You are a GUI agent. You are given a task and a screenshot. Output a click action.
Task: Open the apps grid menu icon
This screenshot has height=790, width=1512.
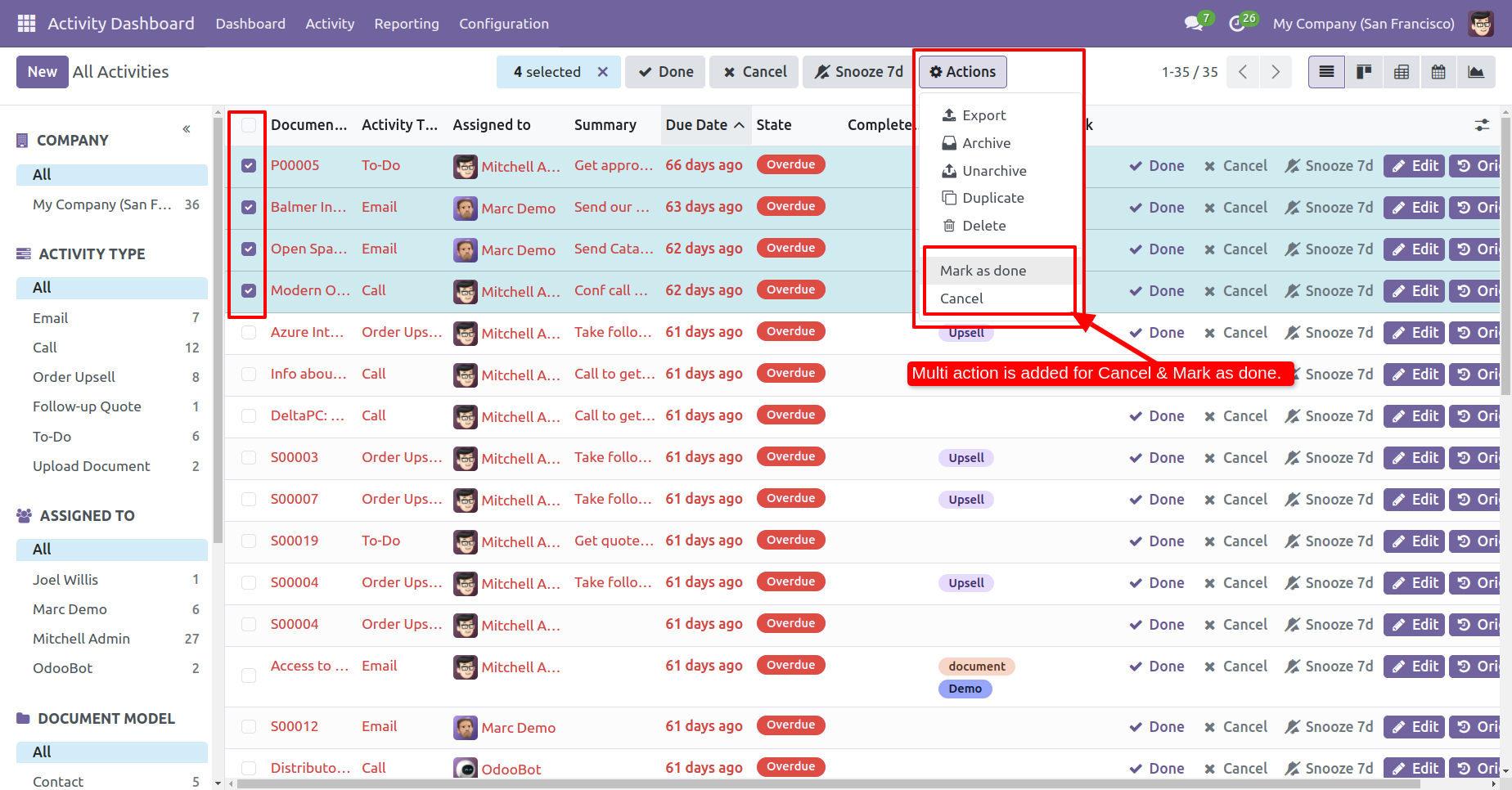click(26, 24)
